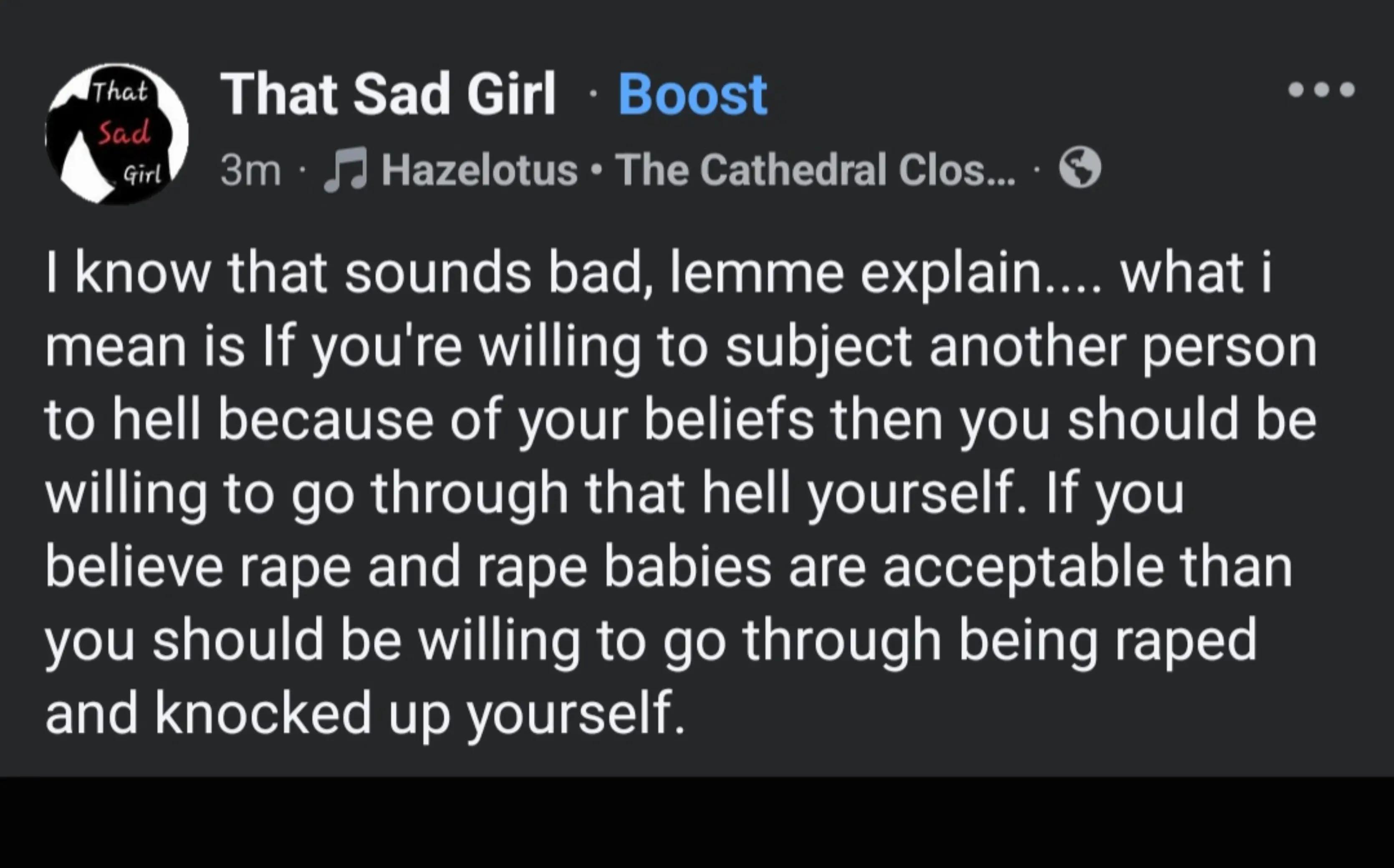1394x868 pixels.
Task: Click the post line starting "I know that"
Action: click(659, 274)
